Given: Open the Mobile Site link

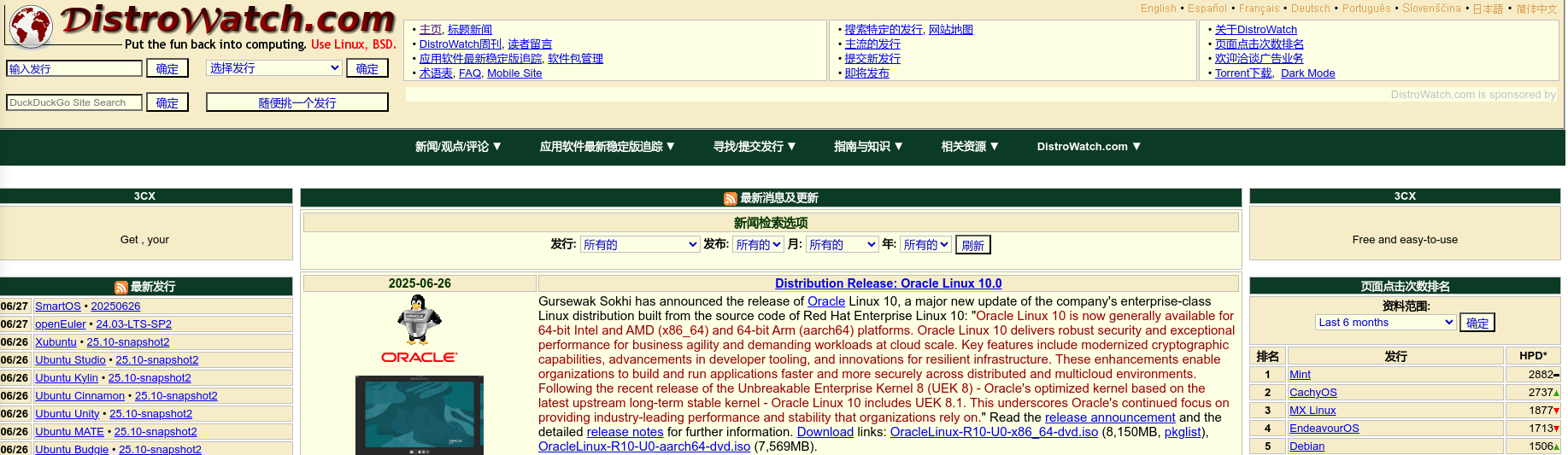Looking at the screenshot, I should 514,73.
